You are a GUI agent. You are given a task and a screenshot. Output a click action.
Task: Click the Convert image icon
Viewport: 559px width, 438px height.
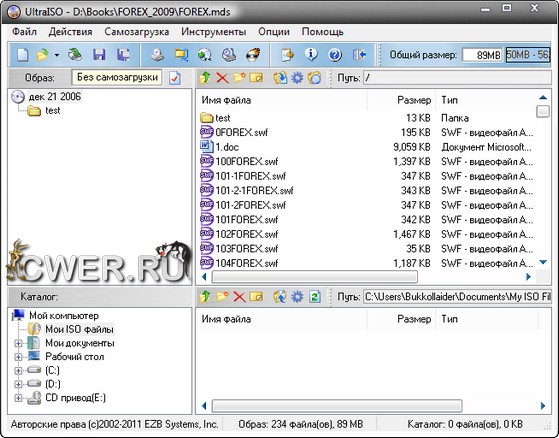pos(205,55)
